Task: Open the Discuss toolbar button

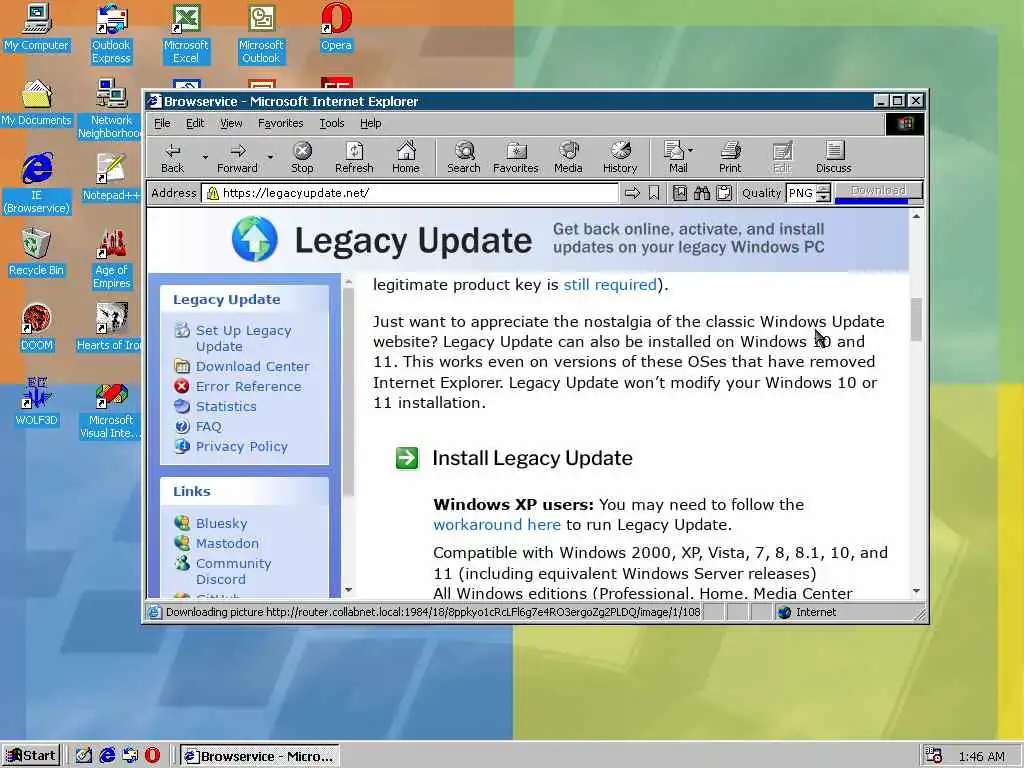Action: point(833,158)
